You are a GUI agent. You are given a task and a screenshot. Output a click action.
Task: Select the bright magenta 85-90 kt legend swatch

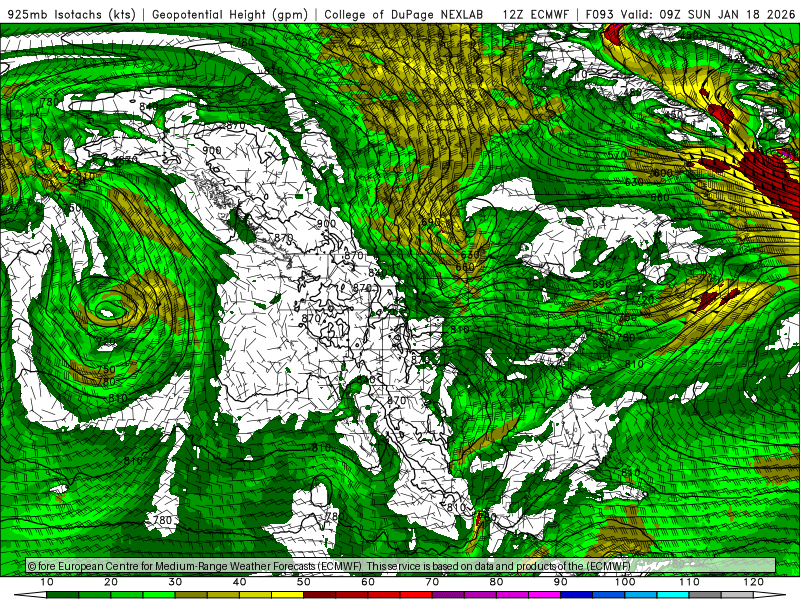tap(544, 595)
